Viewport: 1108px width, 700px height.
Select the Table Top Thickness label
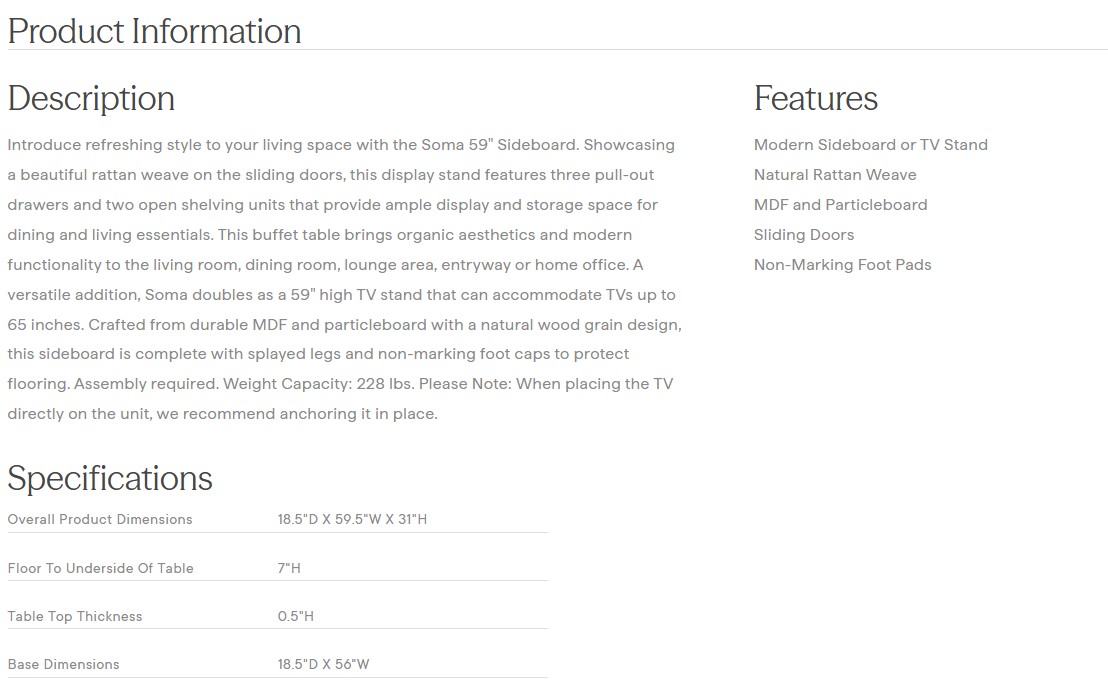coord(75,616)
